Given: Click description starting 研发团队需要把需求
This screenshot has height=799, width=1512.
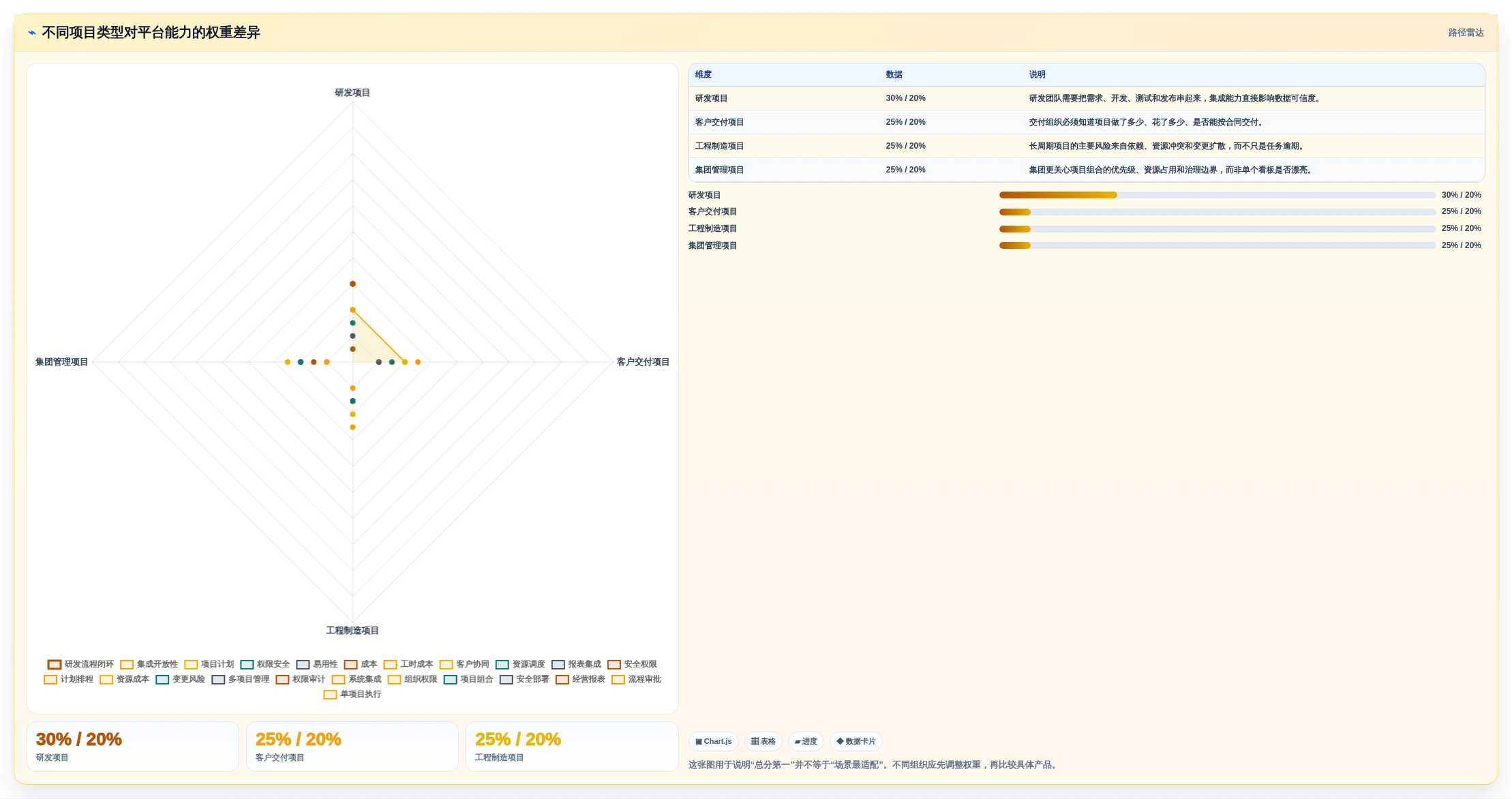Looking at the screenshot, I should (1176, 98).
